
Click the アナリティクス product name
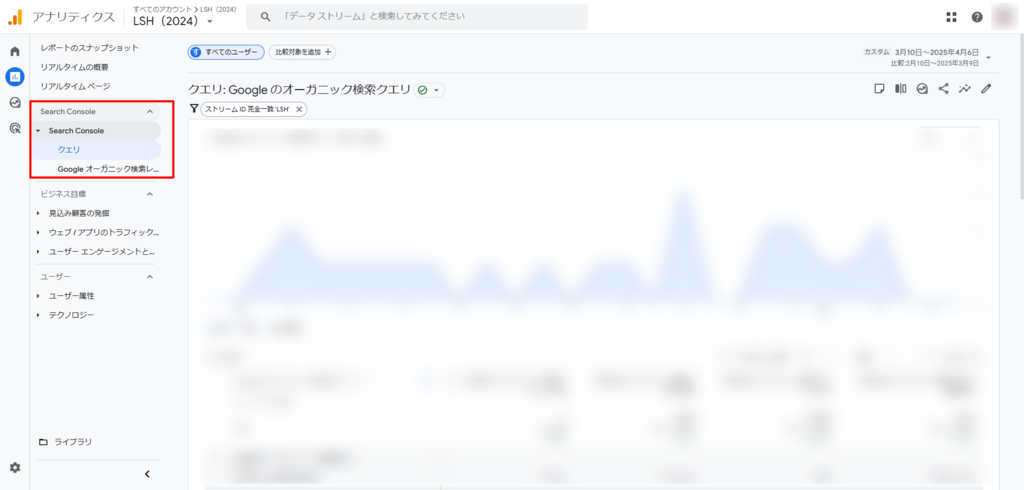[x=74, y=17]
